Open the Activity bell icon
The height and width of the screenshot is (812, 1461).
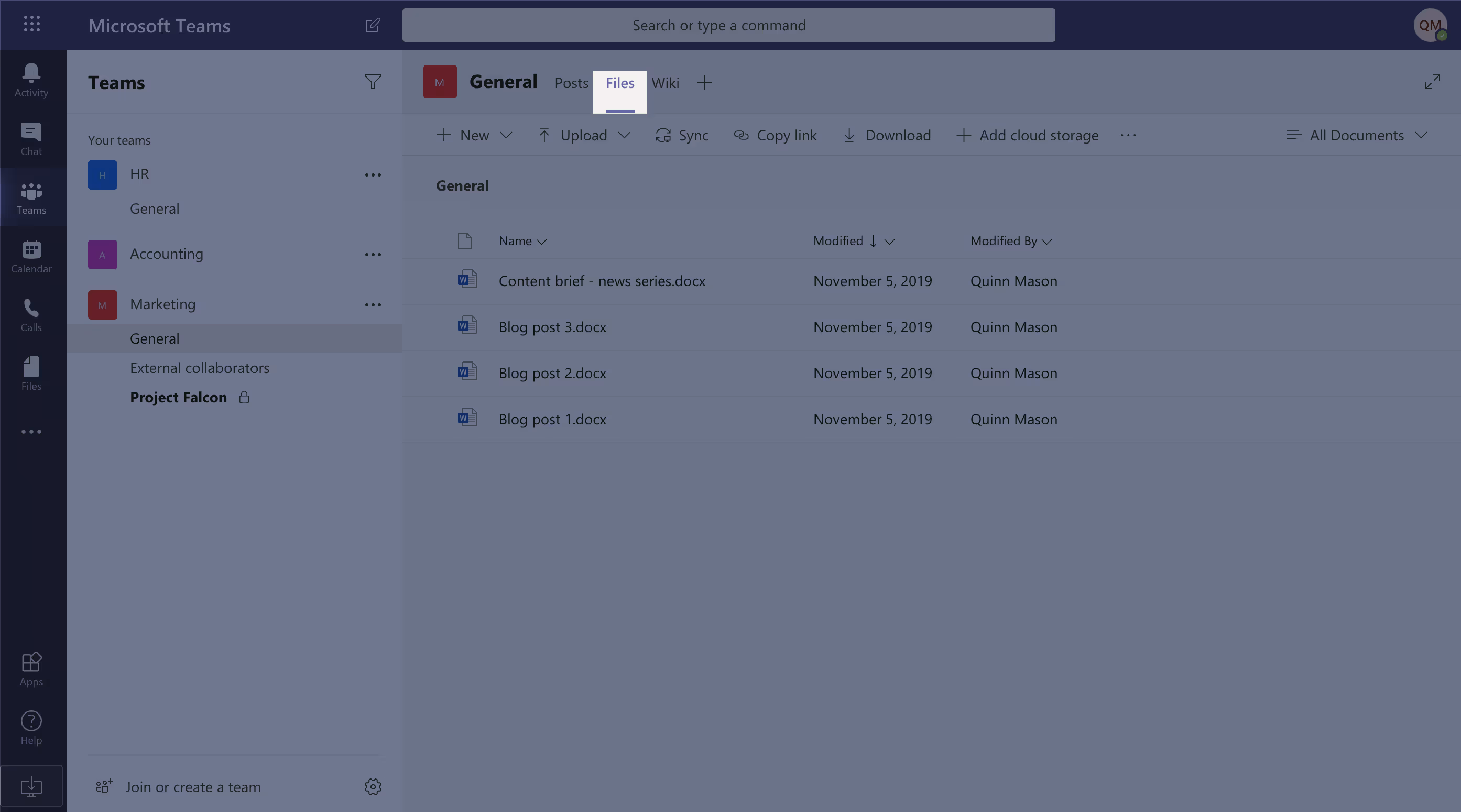[31, 80]
